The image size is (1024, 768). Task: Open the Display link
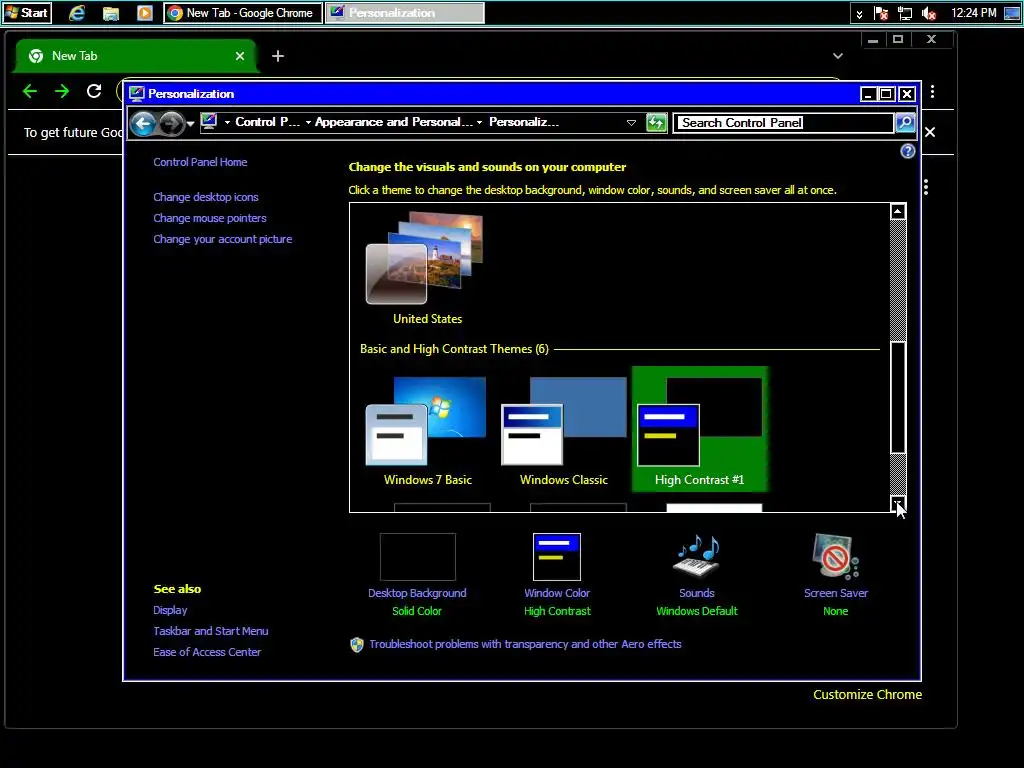point(170,610)
